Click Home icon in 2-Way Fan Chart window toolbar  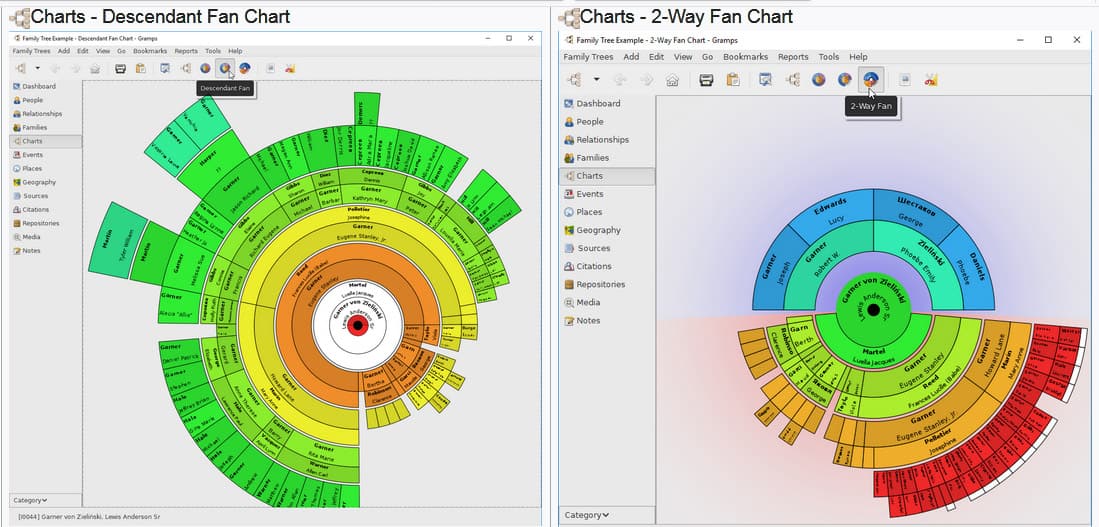[672, 80]
